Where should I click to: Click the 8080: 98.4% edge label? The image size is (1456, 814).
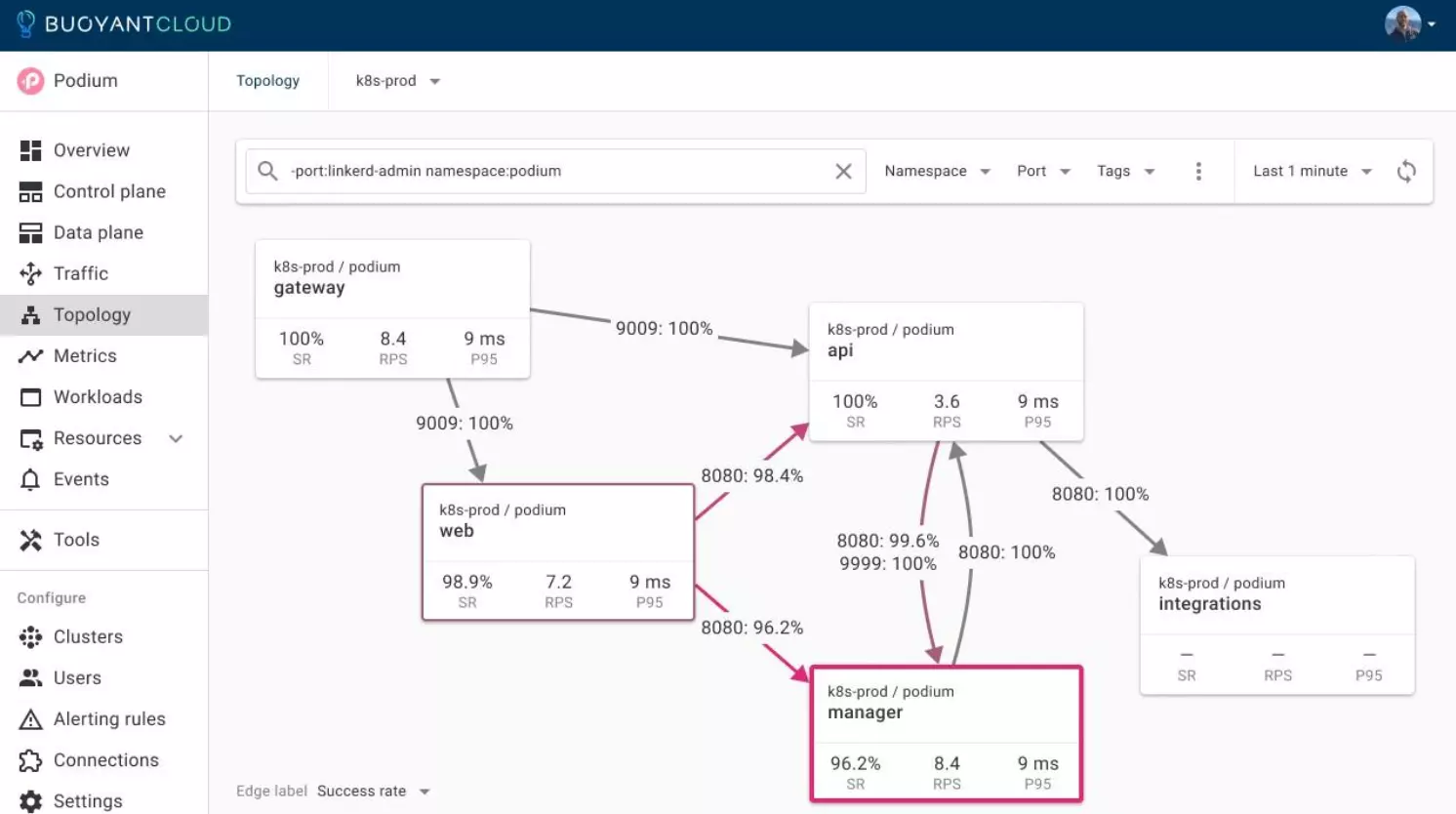(751, 475)
